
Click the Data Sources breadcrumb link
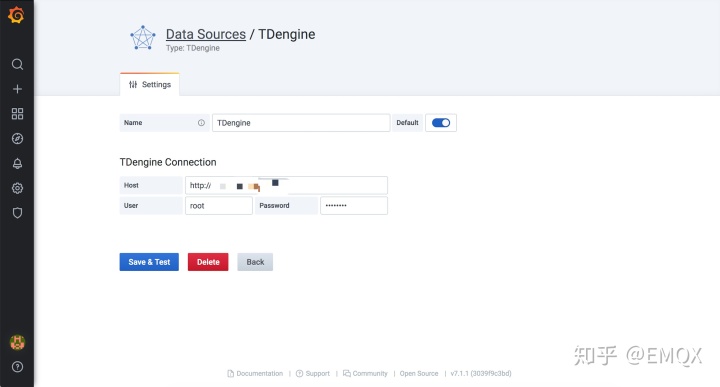[206, 34]
